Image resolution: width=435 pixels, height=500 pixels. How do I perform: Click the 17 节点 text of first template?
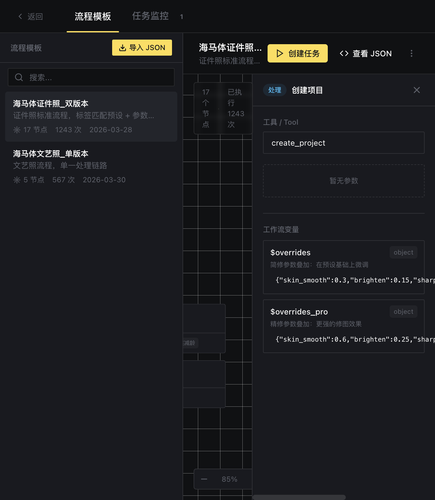pyautogui.click(x=35, y=130)
